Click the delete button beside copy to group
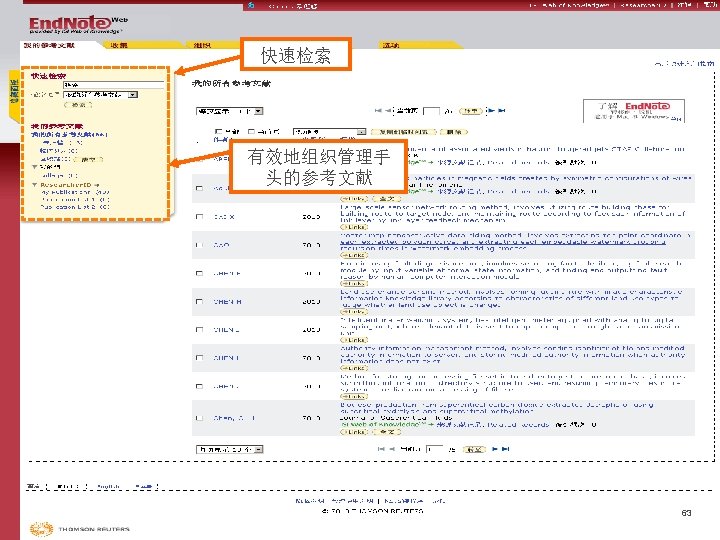720x540 pixels. (x=454, y=132)
